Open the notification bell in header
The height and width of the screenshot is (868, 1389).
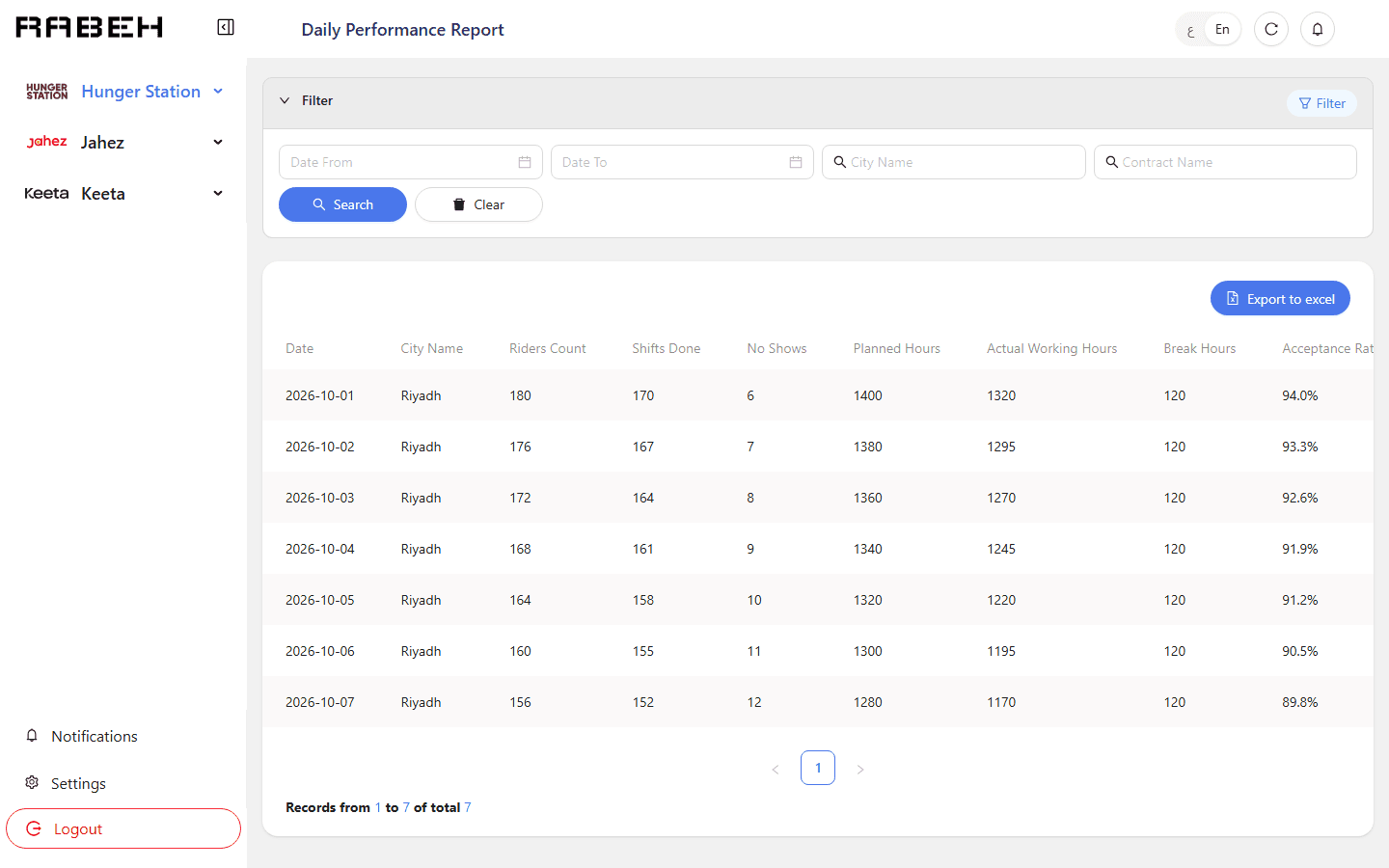pos(1318,29)
